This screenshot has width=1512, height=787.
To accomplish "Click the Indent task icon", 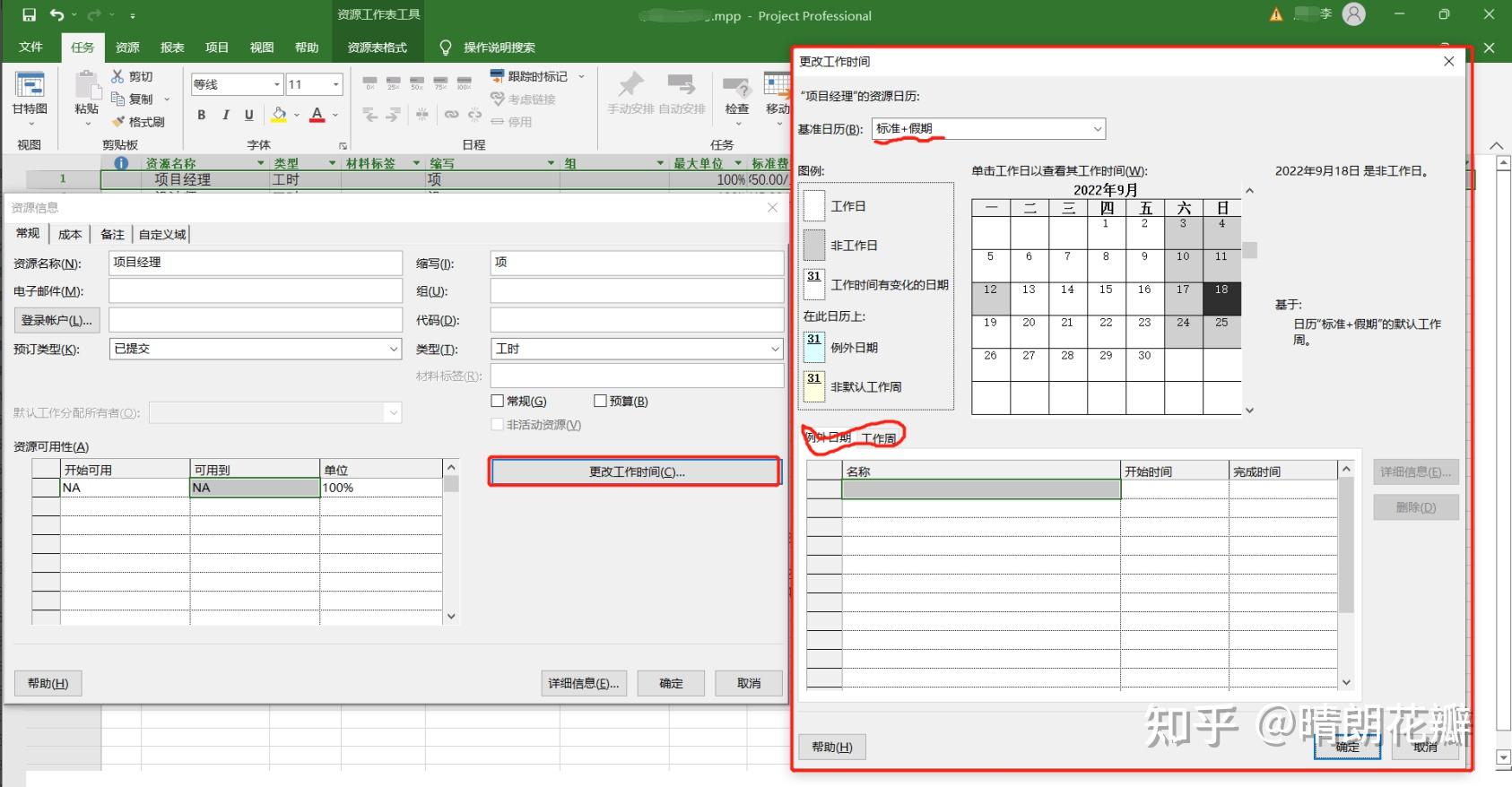I will coord(393,115).
